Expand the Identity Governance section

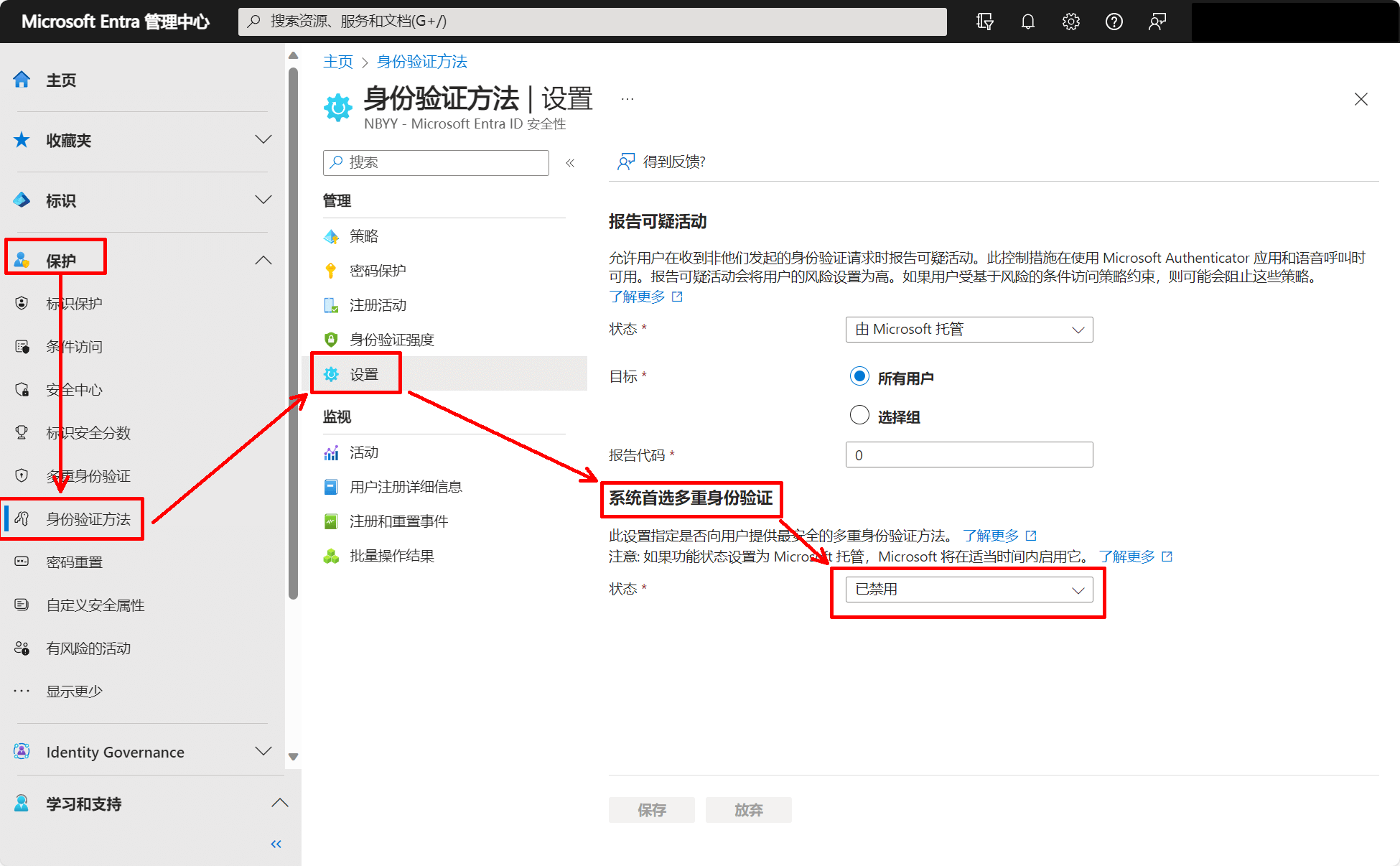[x=263, y=752]
